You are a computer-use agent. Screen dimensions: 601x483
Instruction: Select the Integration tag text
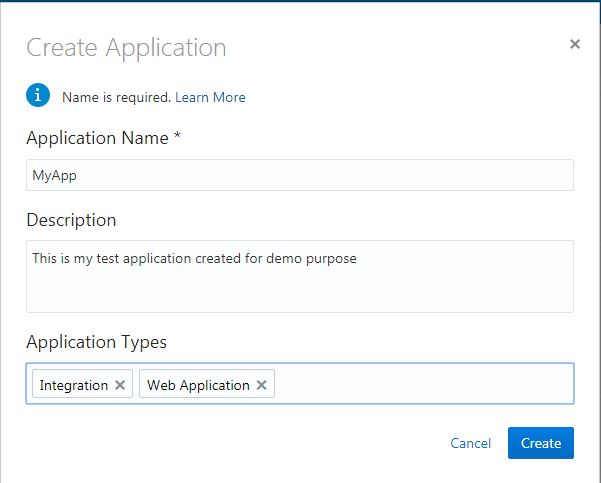coord(74,385)
